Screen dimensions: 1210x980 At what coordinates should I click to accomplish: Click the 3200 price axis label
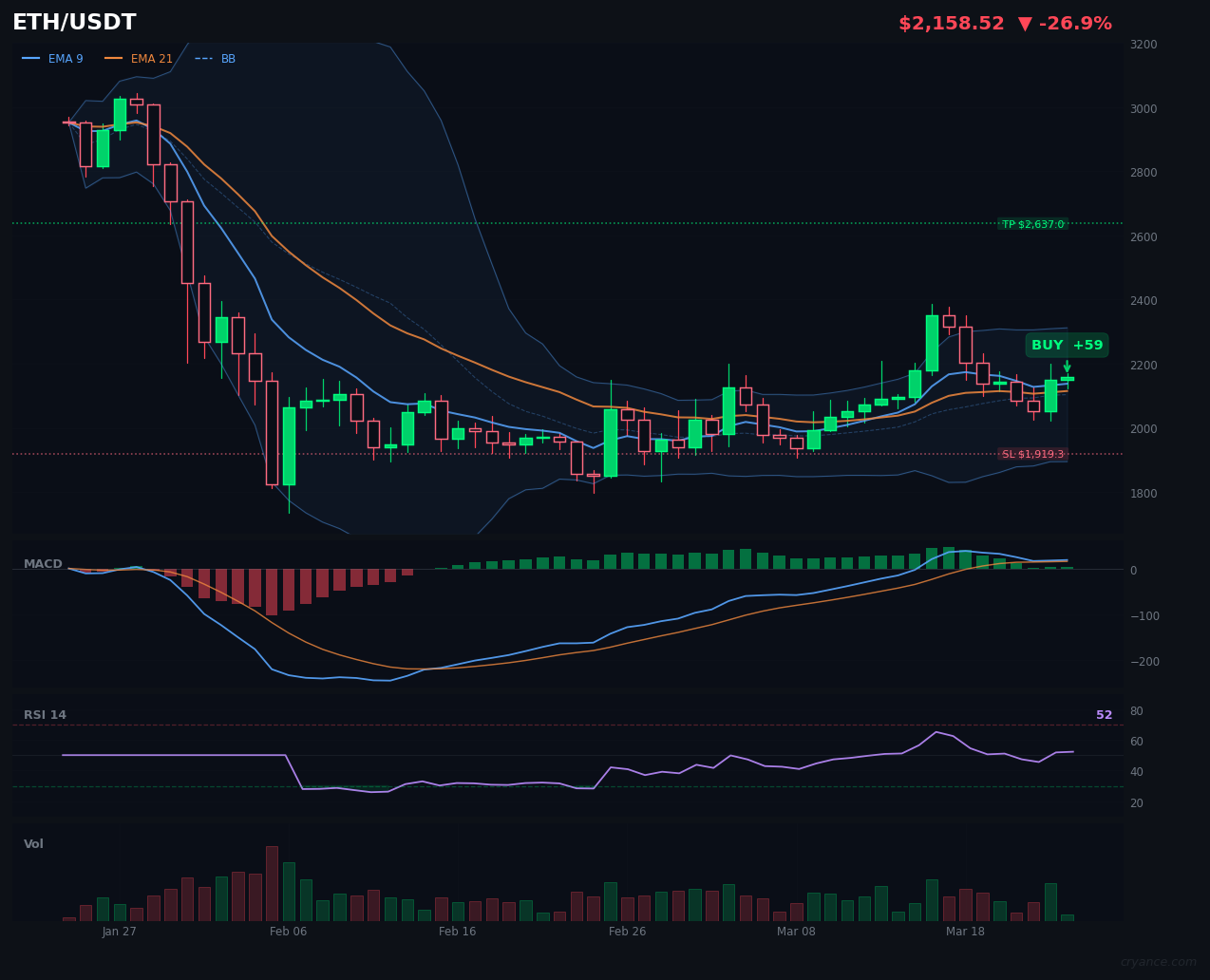(x=1143, y=44)
